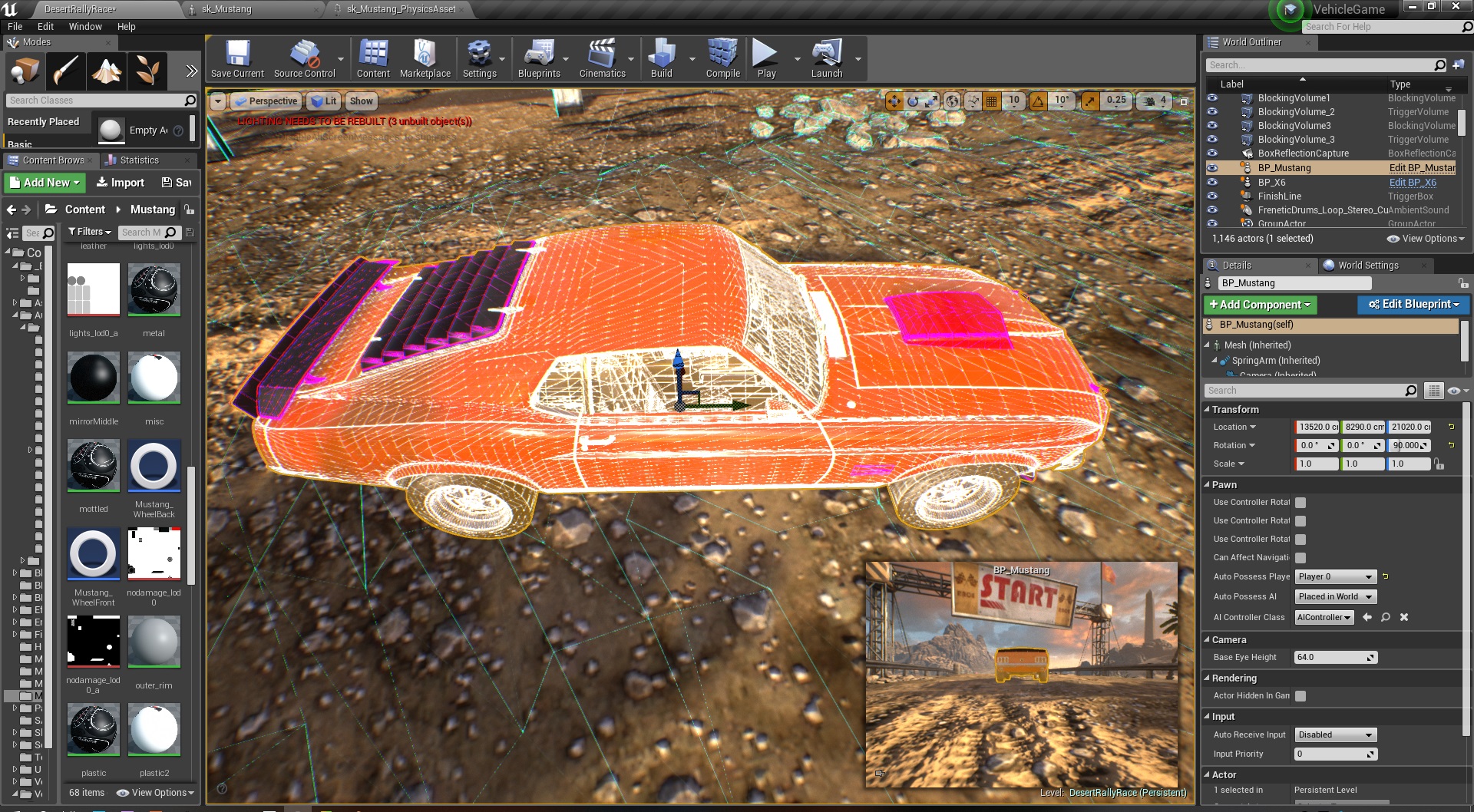
Task: Open the Edit BP_X6 link
Action: pyautogui.click(x=1413, y=183)
